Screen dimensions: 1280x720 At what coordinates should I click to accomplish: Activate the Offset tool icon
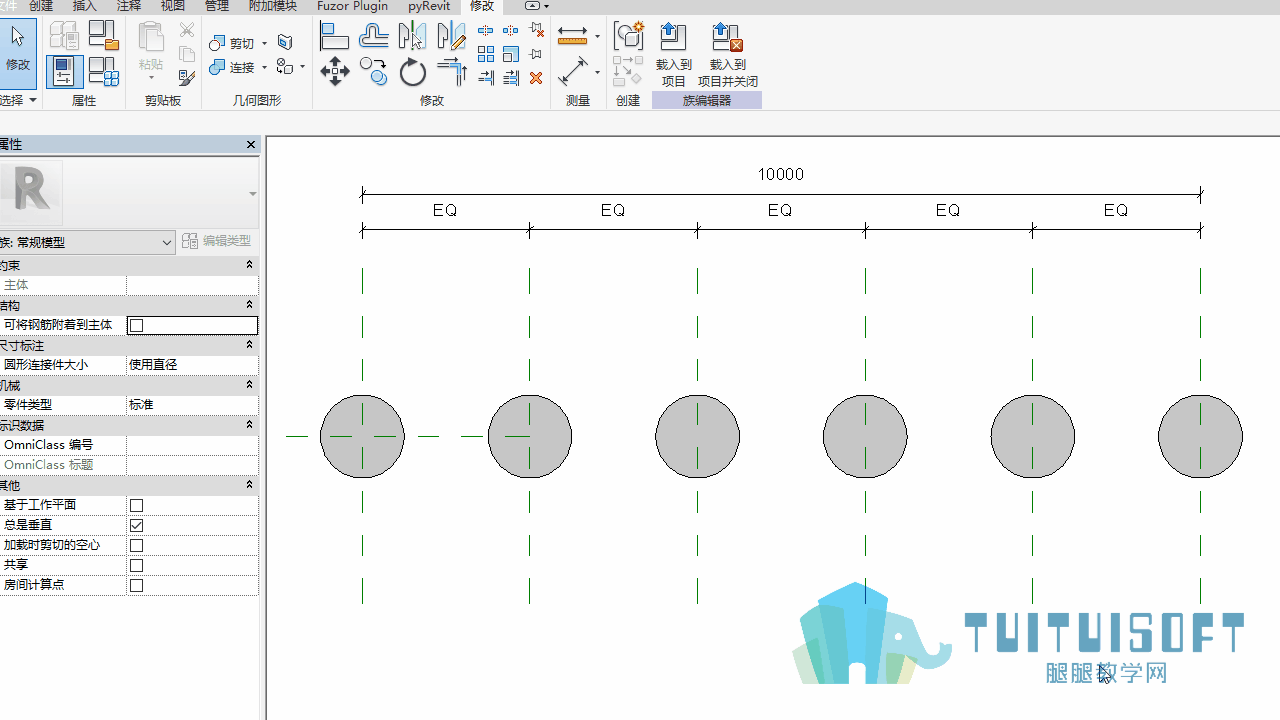(374, 37)
